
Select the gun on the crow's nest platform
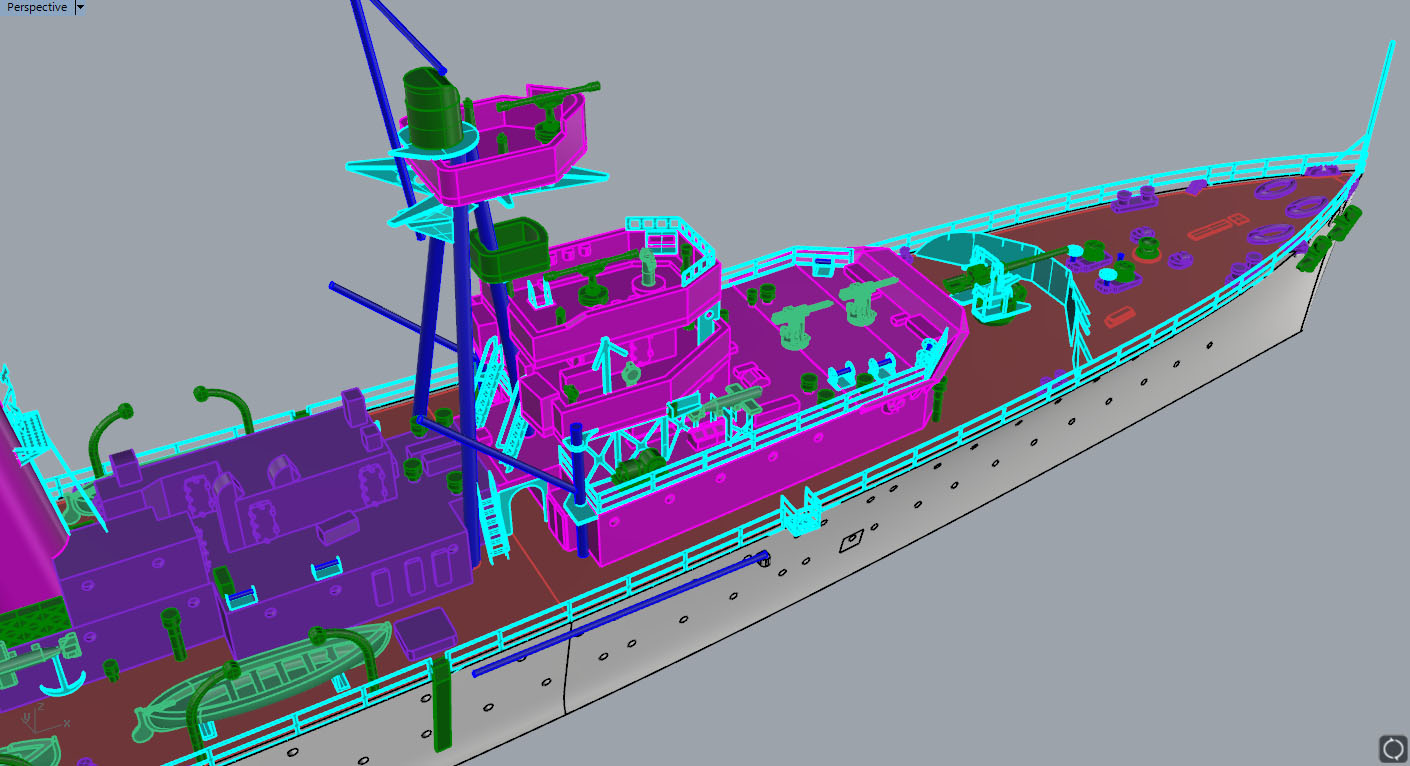[x=548, y=108]
